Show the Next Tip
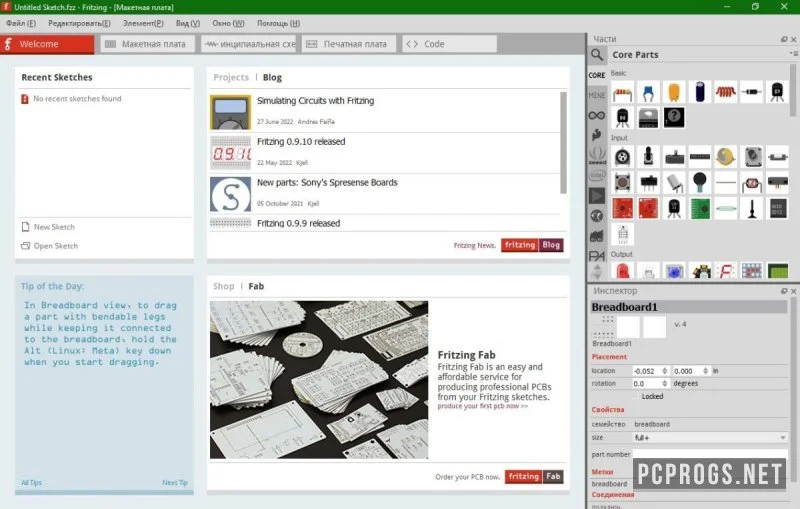 tap(175, 482)
